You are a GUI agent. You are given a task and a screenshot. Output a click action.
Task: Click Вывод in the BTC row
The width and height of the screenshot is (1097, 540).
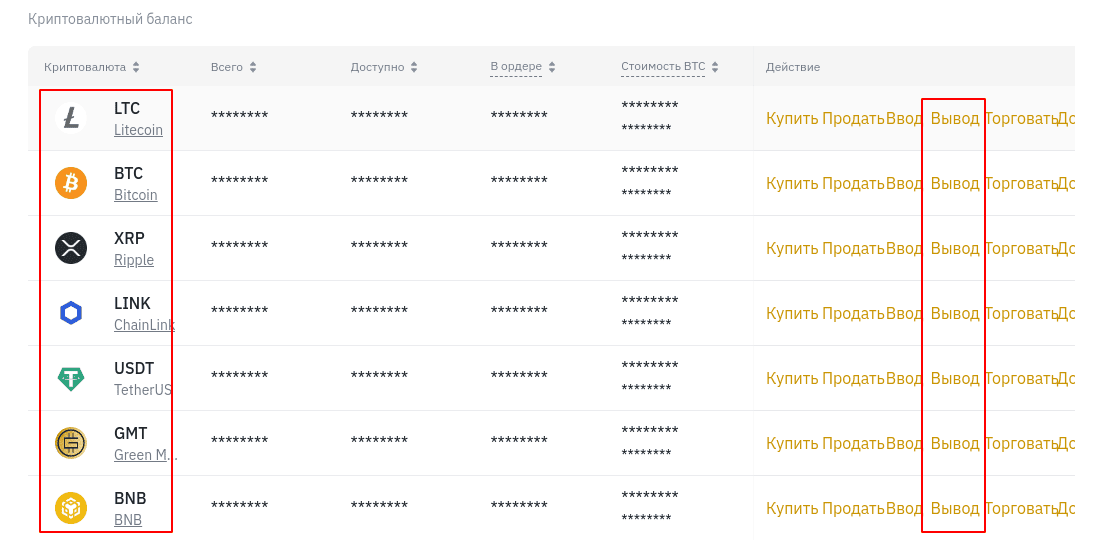click(954, 183)
